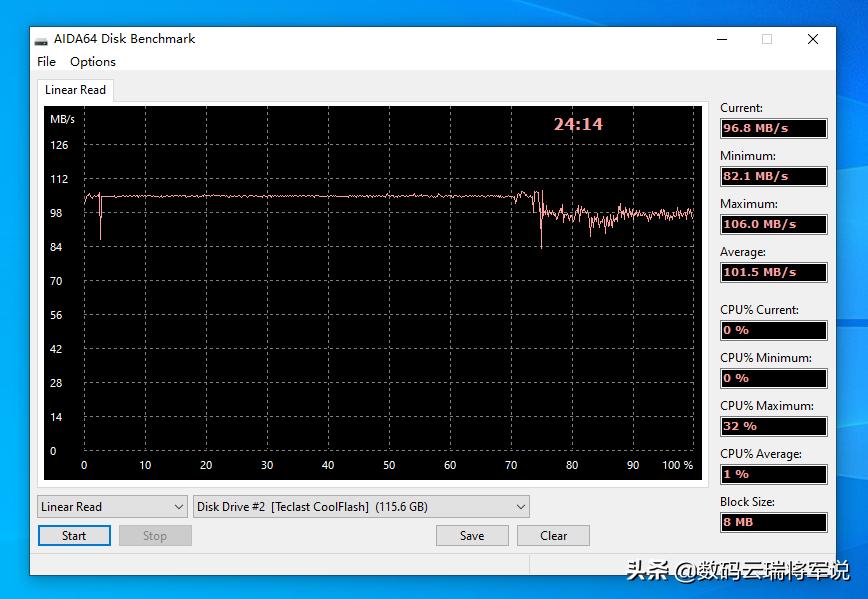Click the AIDA64 application icon in the title bar
This screenshot has width=868, height=599.
pos(40,39)
